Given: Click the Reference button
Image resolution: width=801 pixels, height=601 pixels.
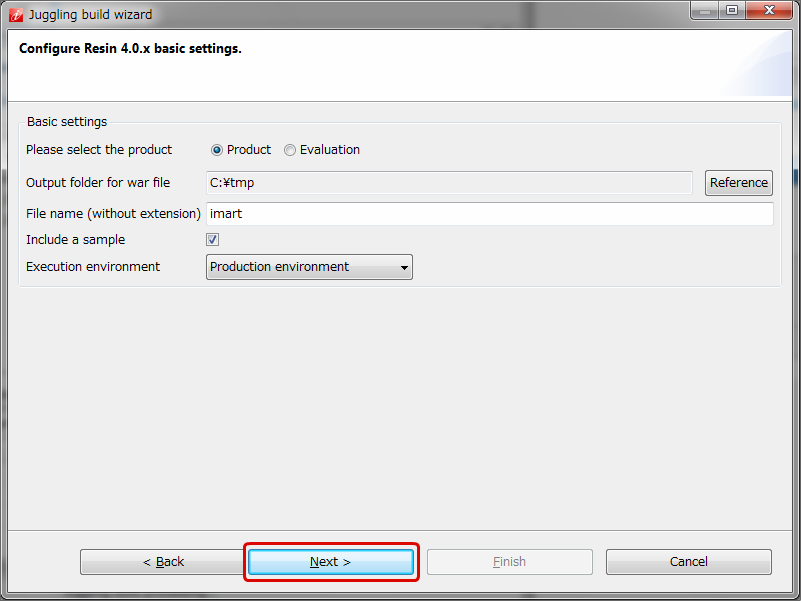Looking at the screenshot, I should pyautogui.click(x=739, y=183).
